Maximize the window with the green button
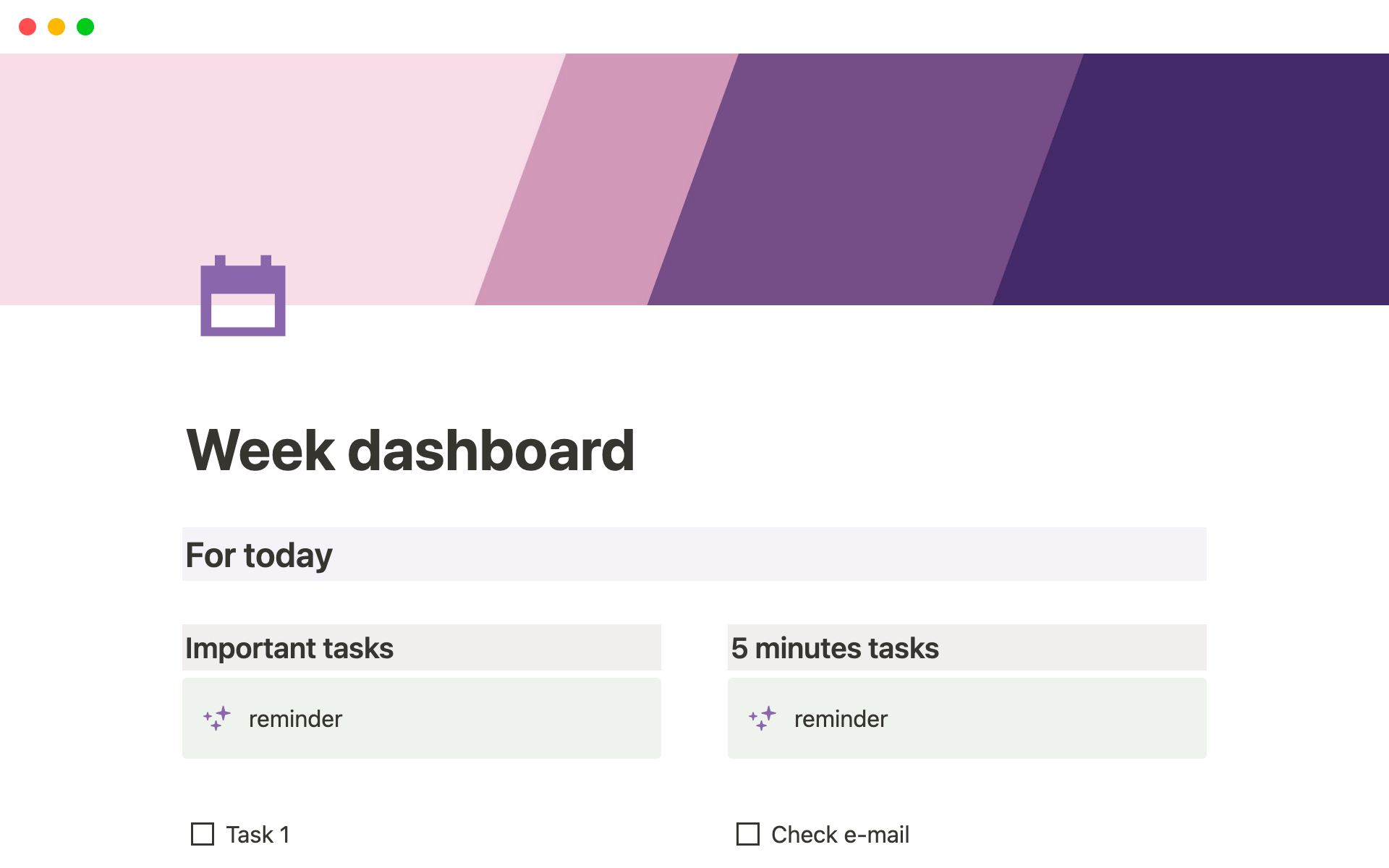The image size is (1389, 868). click(85, 27)
